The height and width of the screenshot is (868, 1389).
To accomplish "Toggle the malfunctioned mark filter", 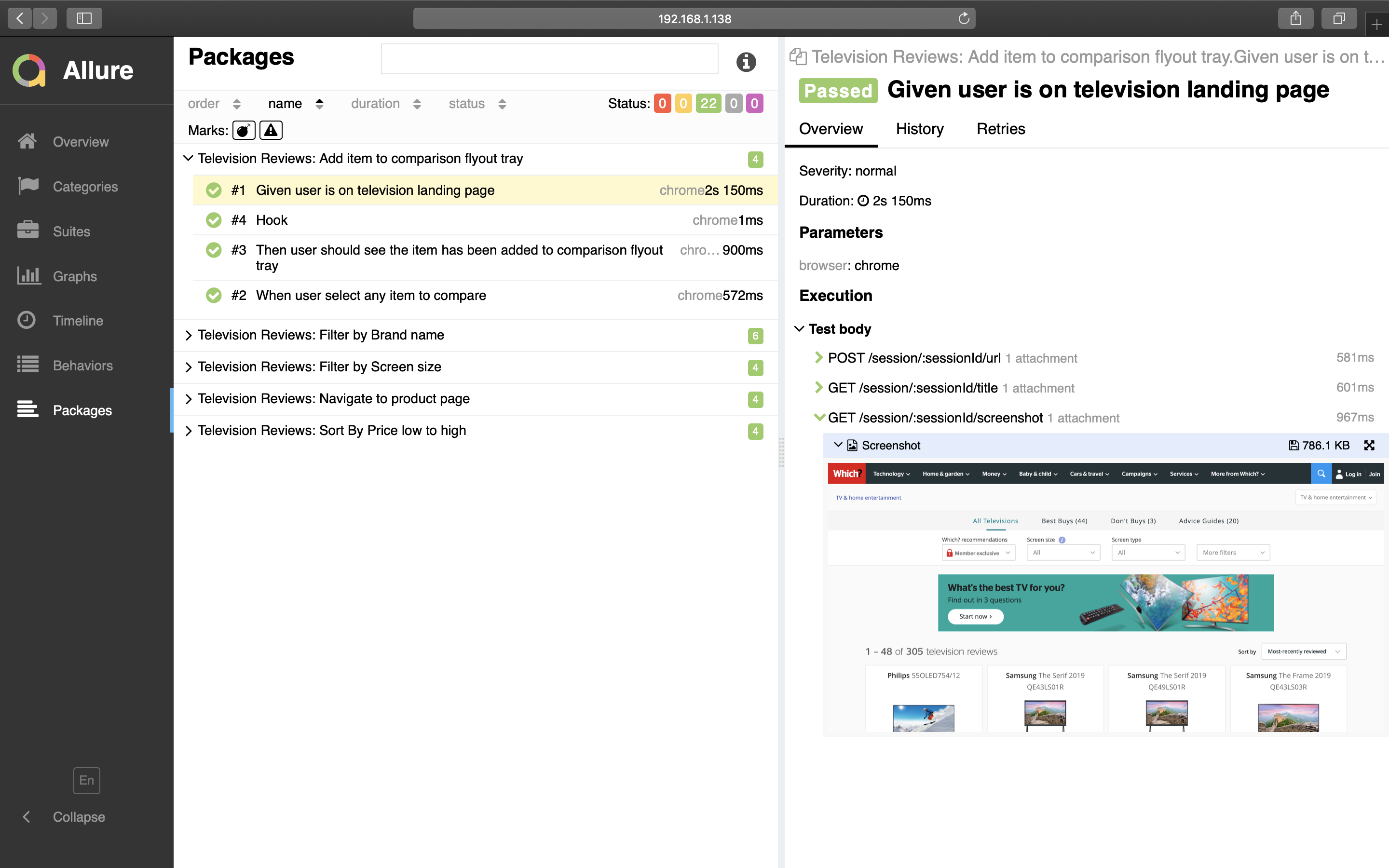I will 271,130.
